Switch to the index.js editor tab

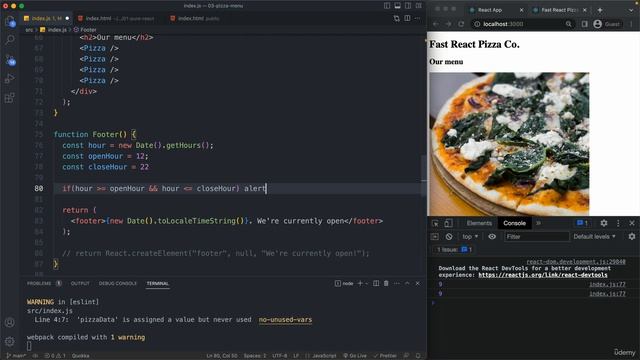point(46,18)
